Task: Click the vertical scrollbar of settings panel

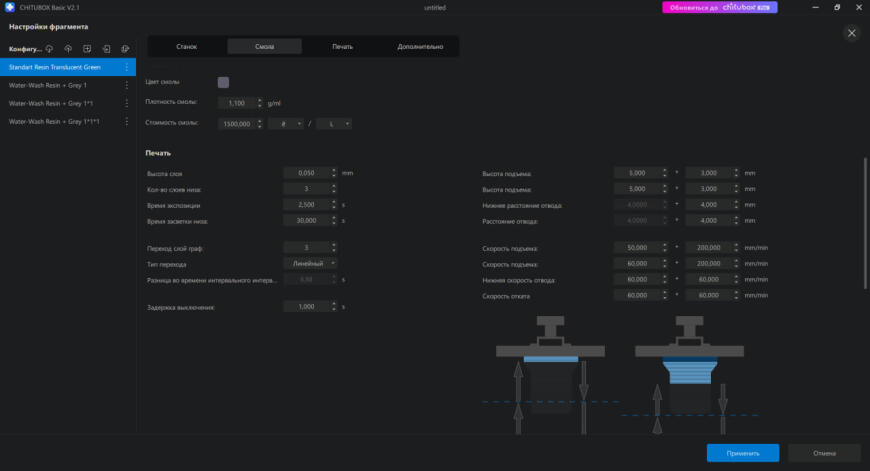Action: click(865, 223)
